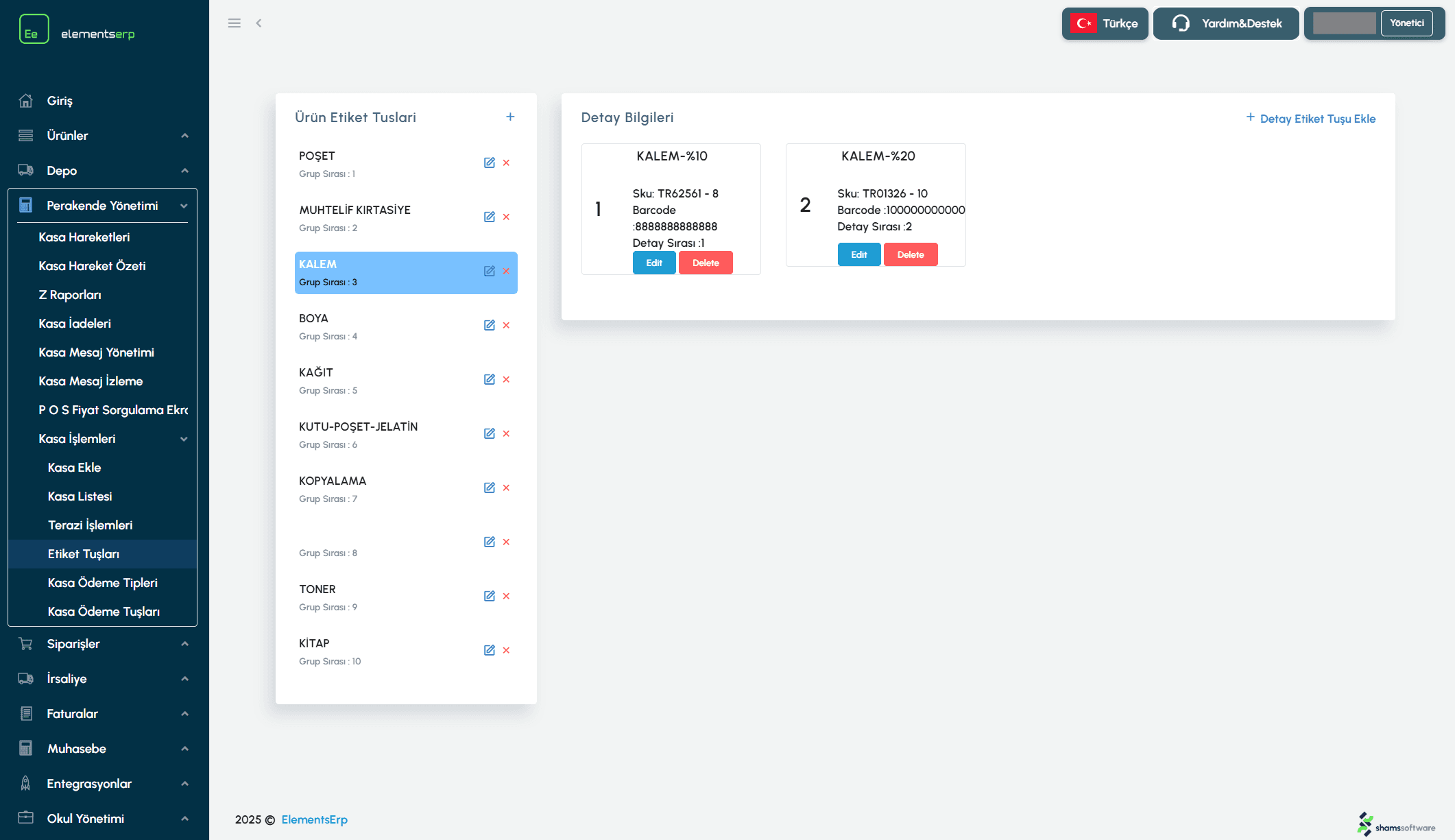1455x840 pixels.
Task: Open the Türkçe language selector
Action: 1105,24
